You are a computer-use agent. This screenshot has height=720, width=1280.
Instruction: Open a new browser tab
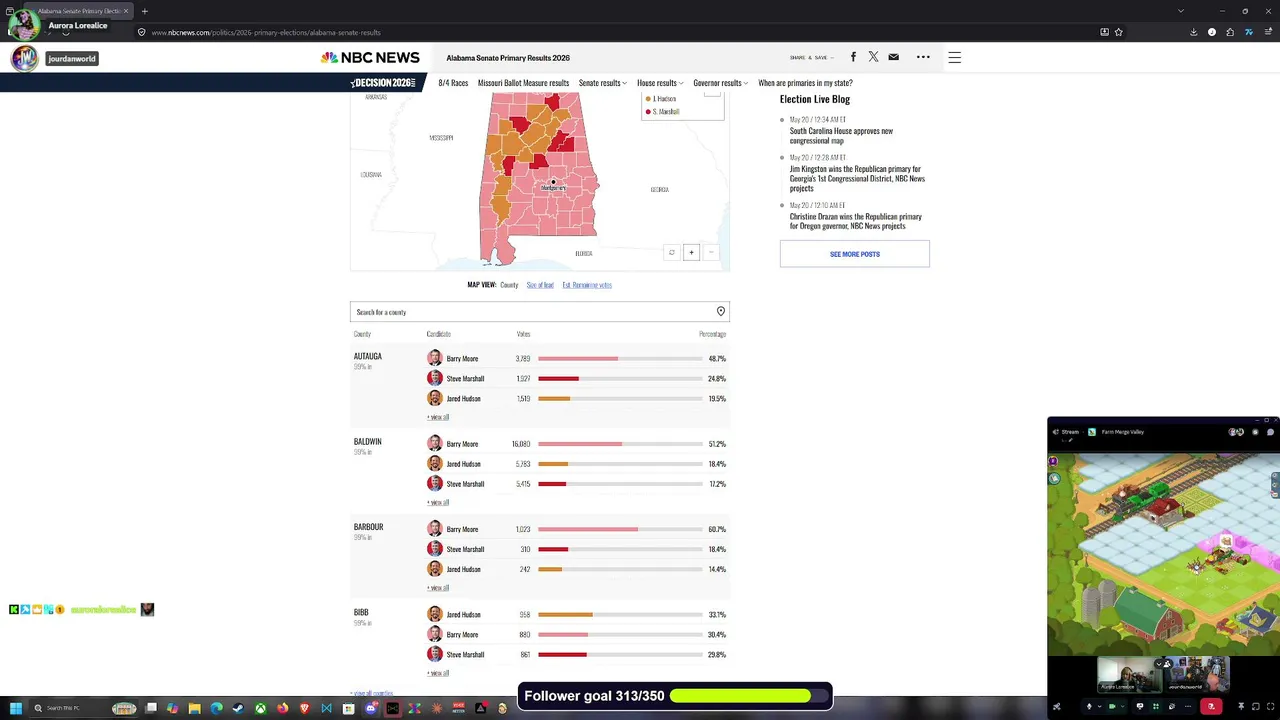click(x=145, y=11)
